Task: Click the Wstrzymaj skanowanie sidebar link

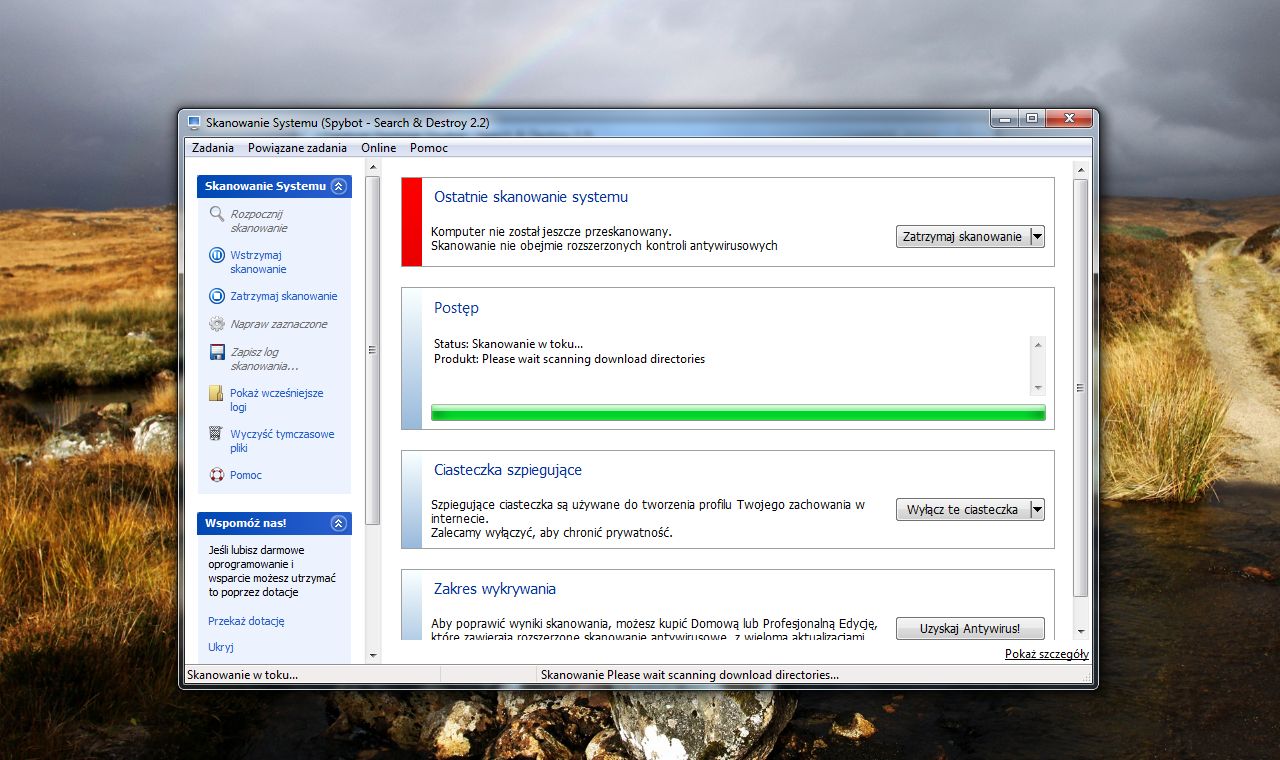Action: pos(258,262)
